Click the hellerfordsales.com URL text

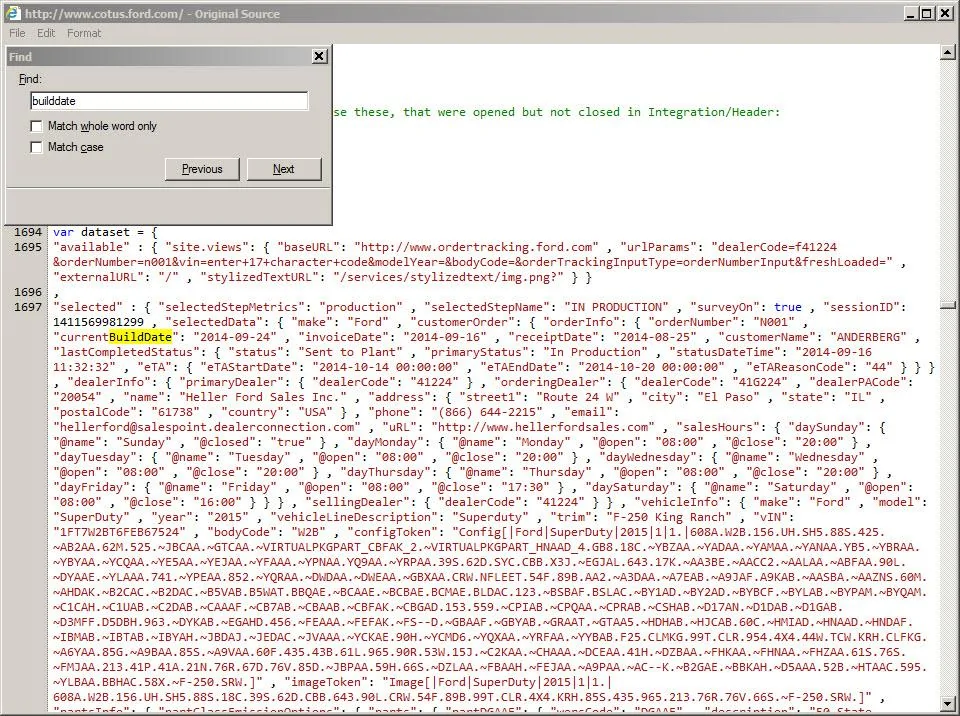[543, 427]
